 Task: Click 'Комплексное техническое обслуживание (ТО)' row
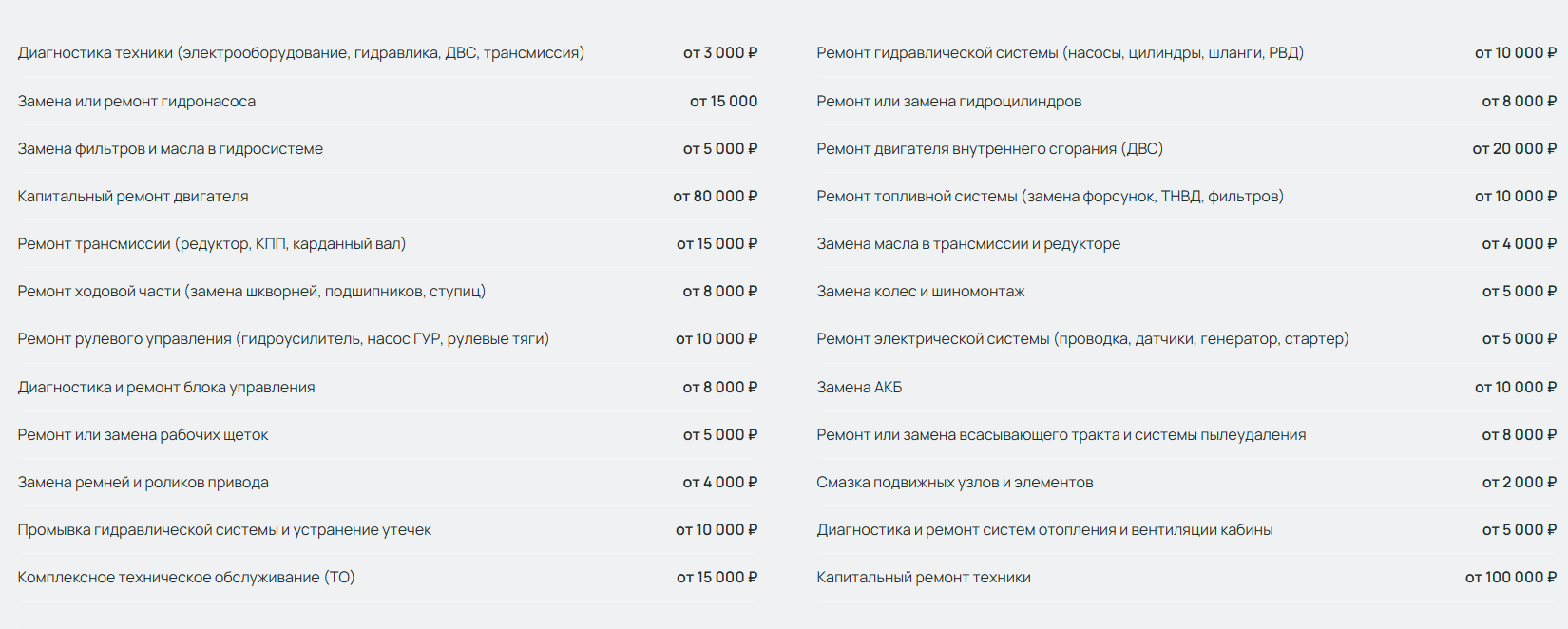(186, 578)
